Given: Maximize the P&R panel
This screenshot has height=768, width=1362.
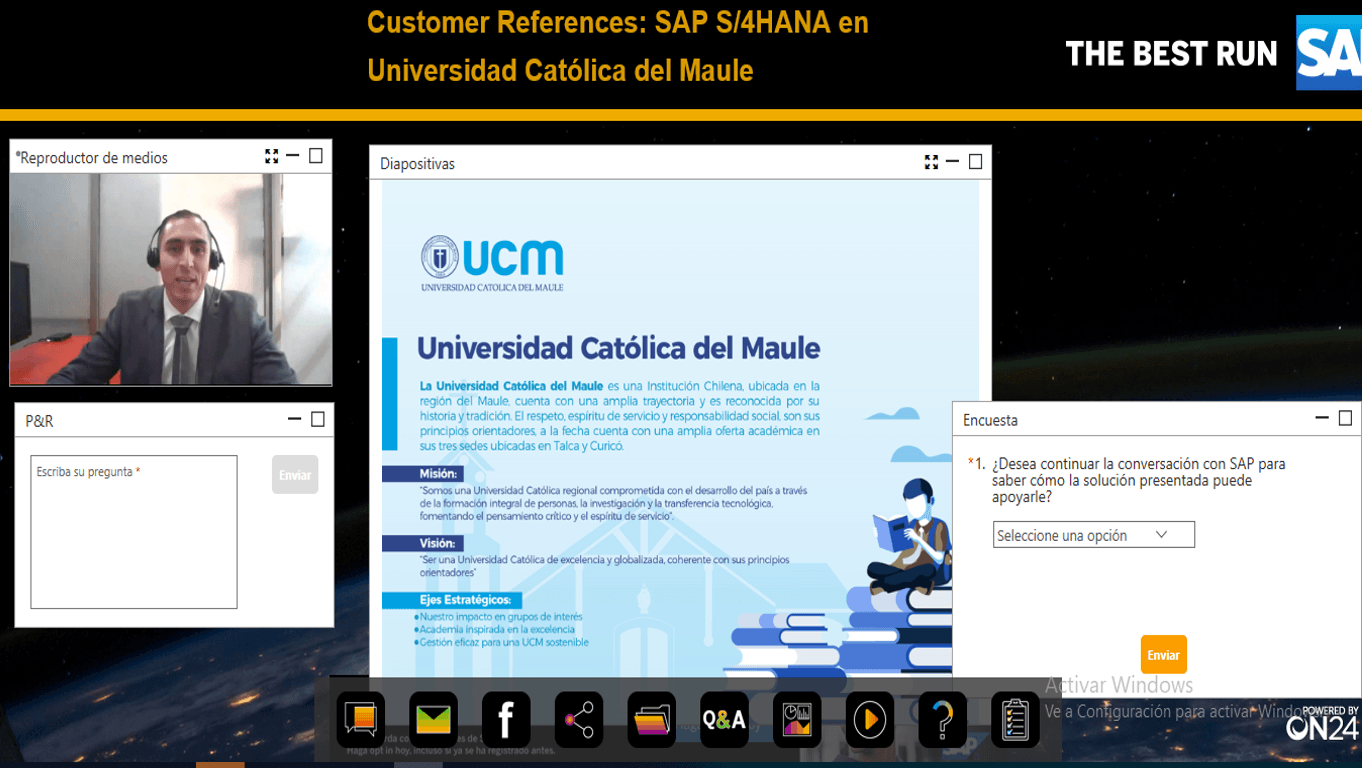Looking at the screenshot, I should pyautogui.click(x=318, y=420).
